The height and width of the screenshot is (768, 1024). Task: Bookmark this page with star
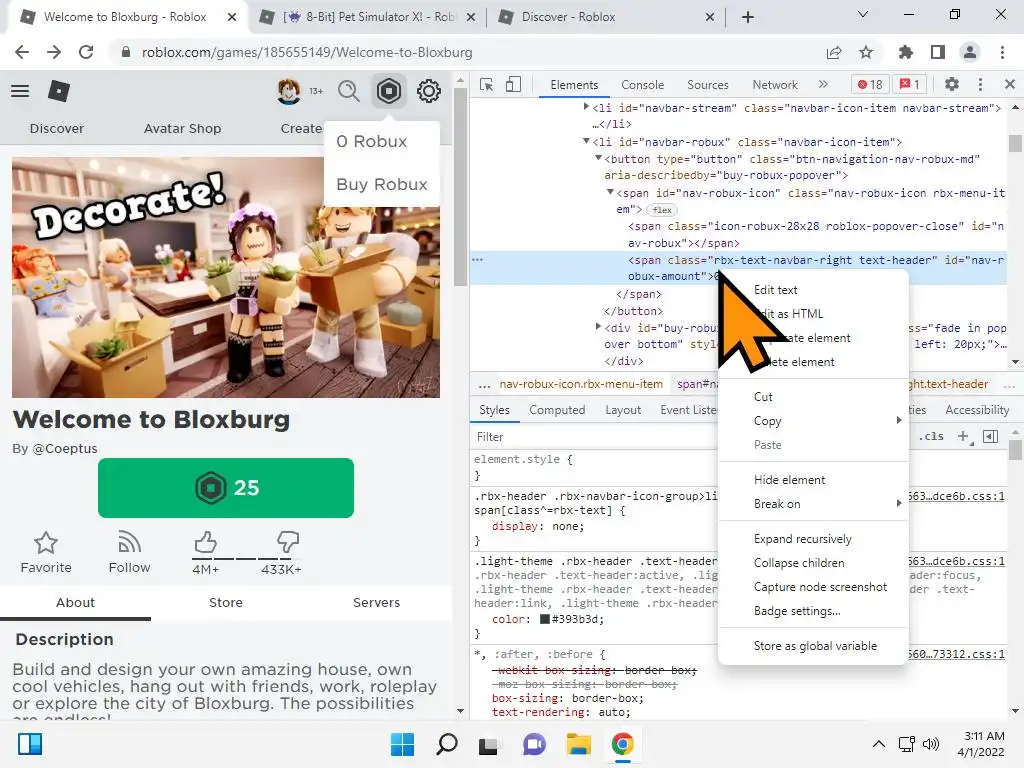[x=866, y=52]
